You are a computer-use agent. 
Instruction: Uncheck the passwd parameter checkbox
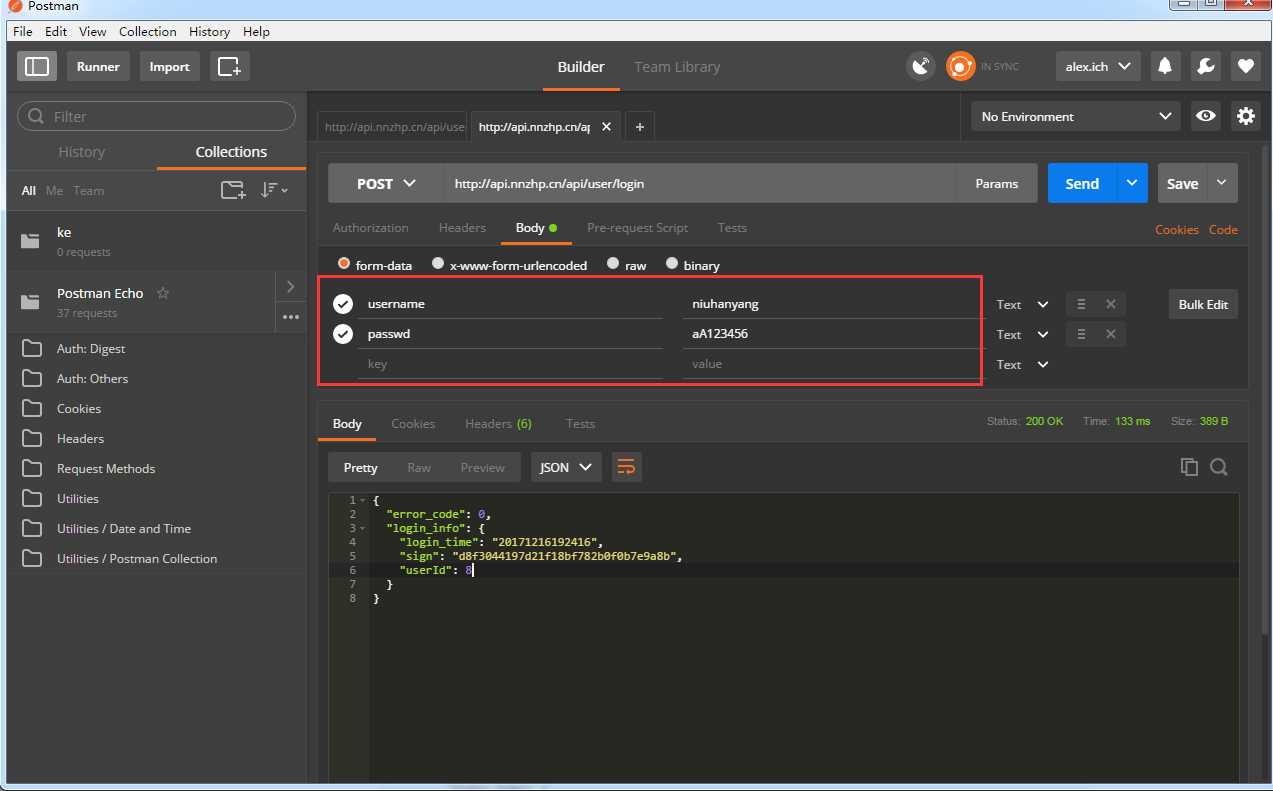(343, 334)
